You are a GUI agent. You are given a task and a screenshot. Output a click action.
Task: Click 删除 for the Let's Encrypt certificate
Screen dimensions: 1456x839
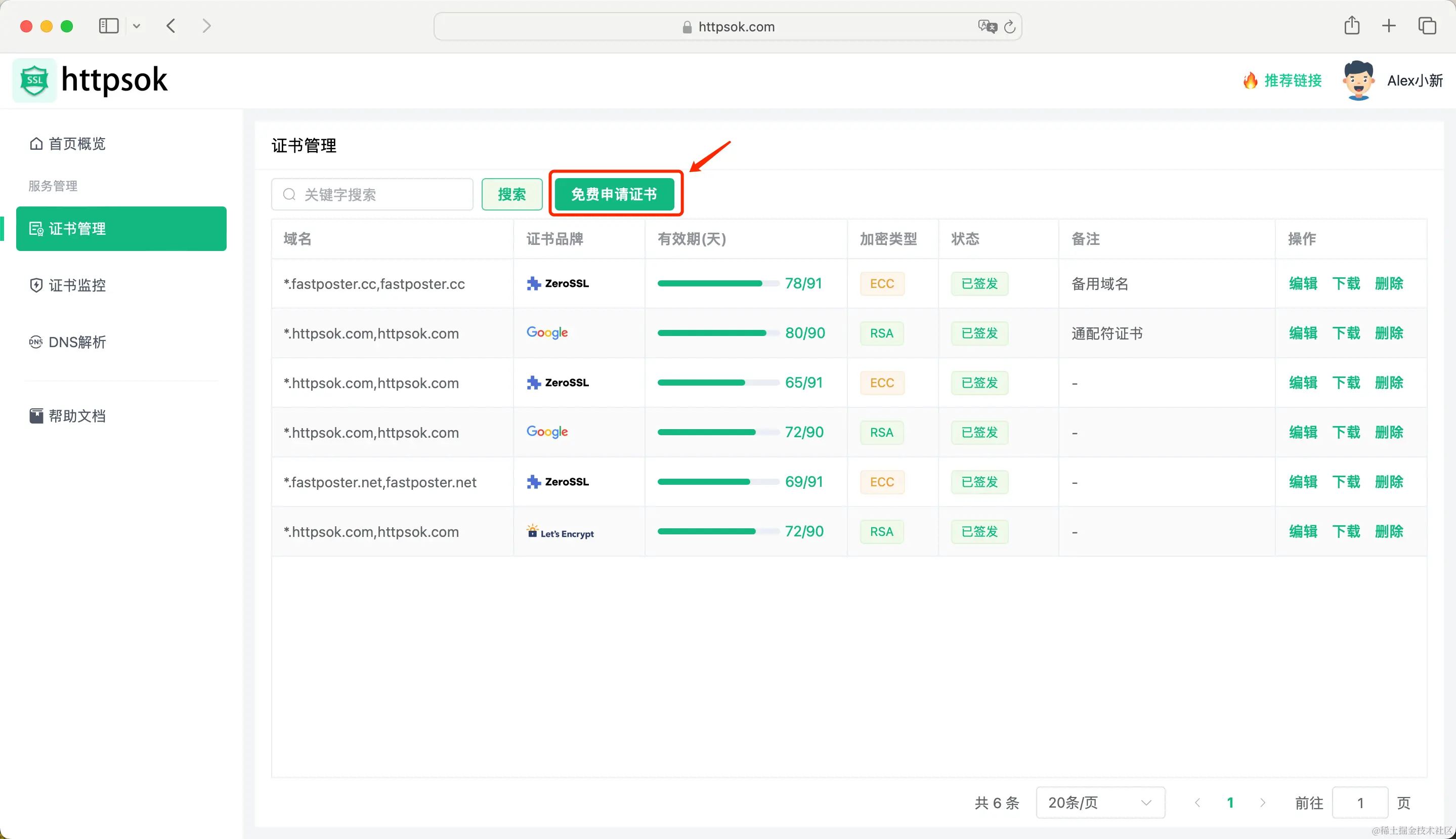point(1389,531)
